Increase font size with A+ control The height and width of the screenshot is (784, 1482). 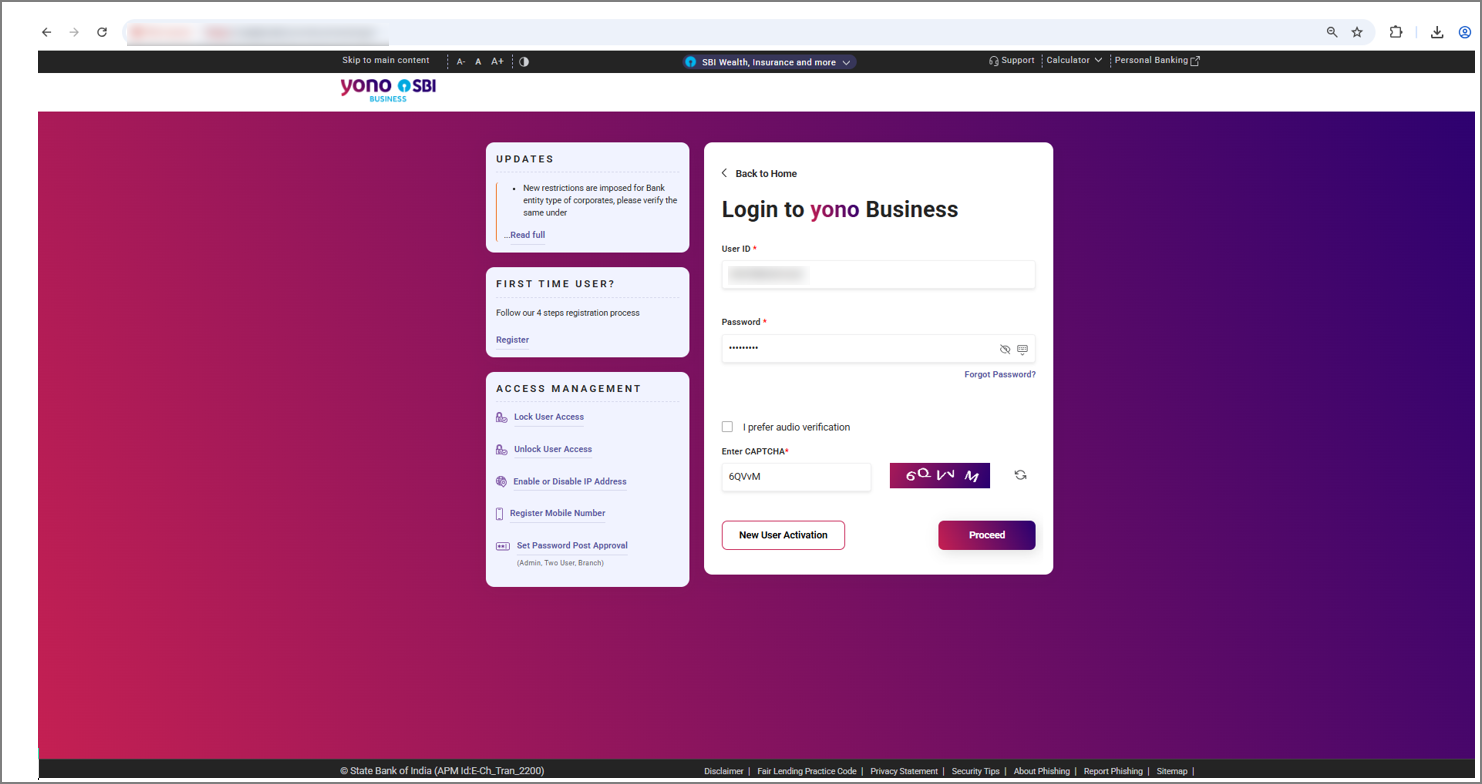(x=497, y=62)
